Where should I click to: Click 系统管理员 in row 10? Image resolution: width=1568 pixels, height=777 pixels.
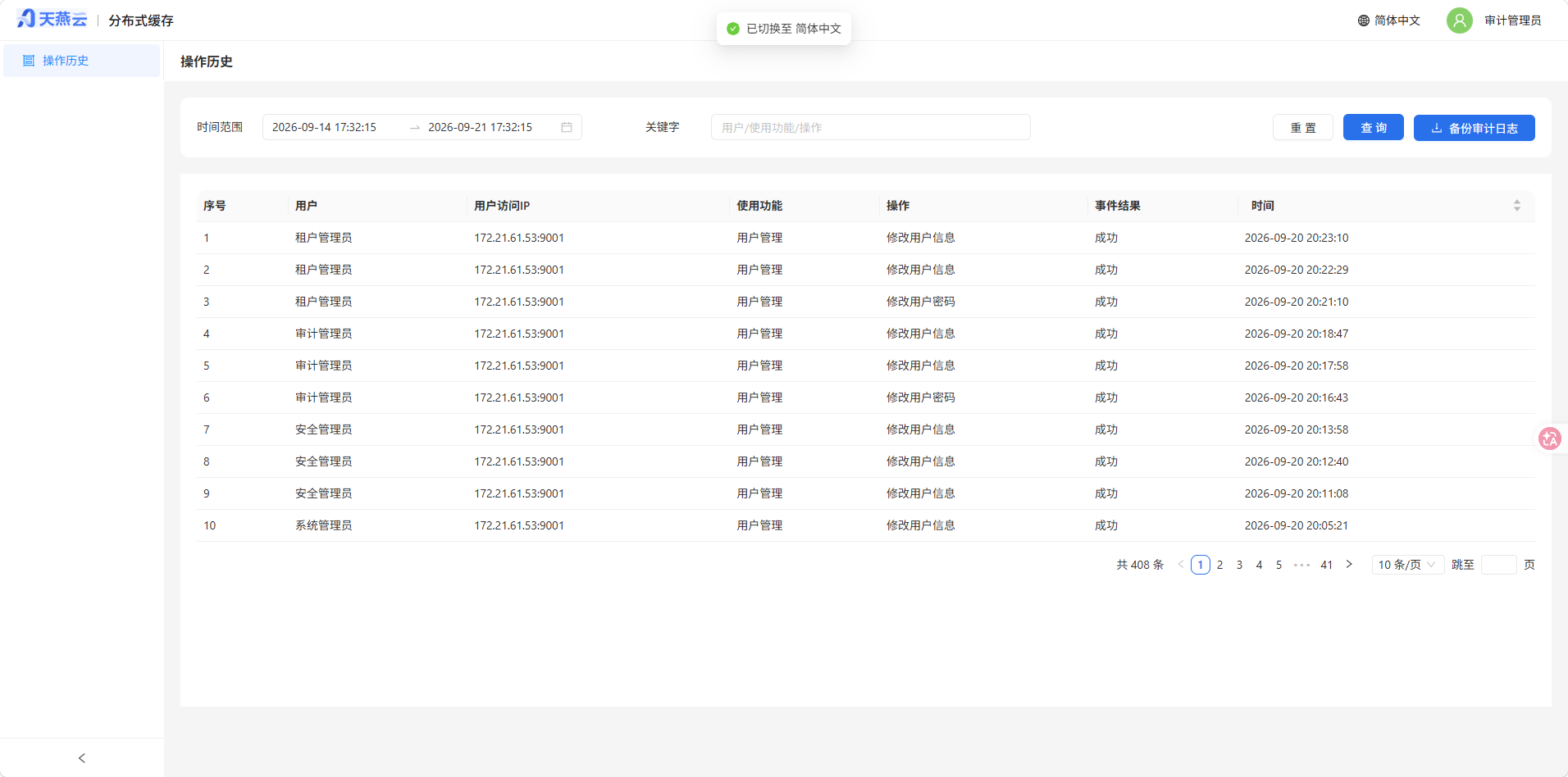tap(324, 525)
